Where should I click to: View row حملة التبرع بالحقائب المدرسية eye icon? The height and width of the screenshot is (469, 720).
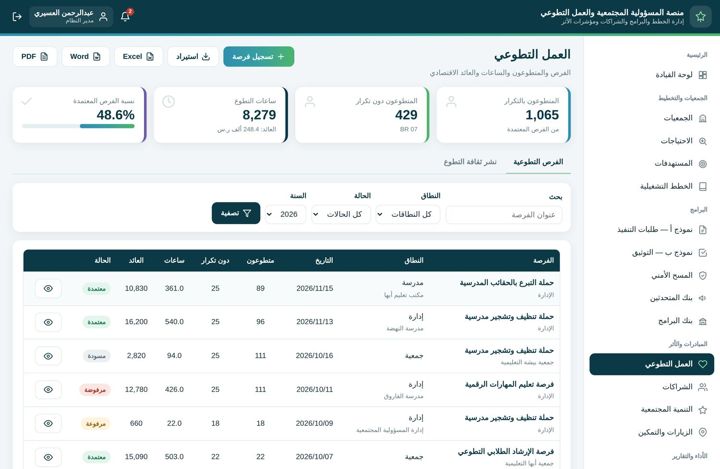(48, 288)
